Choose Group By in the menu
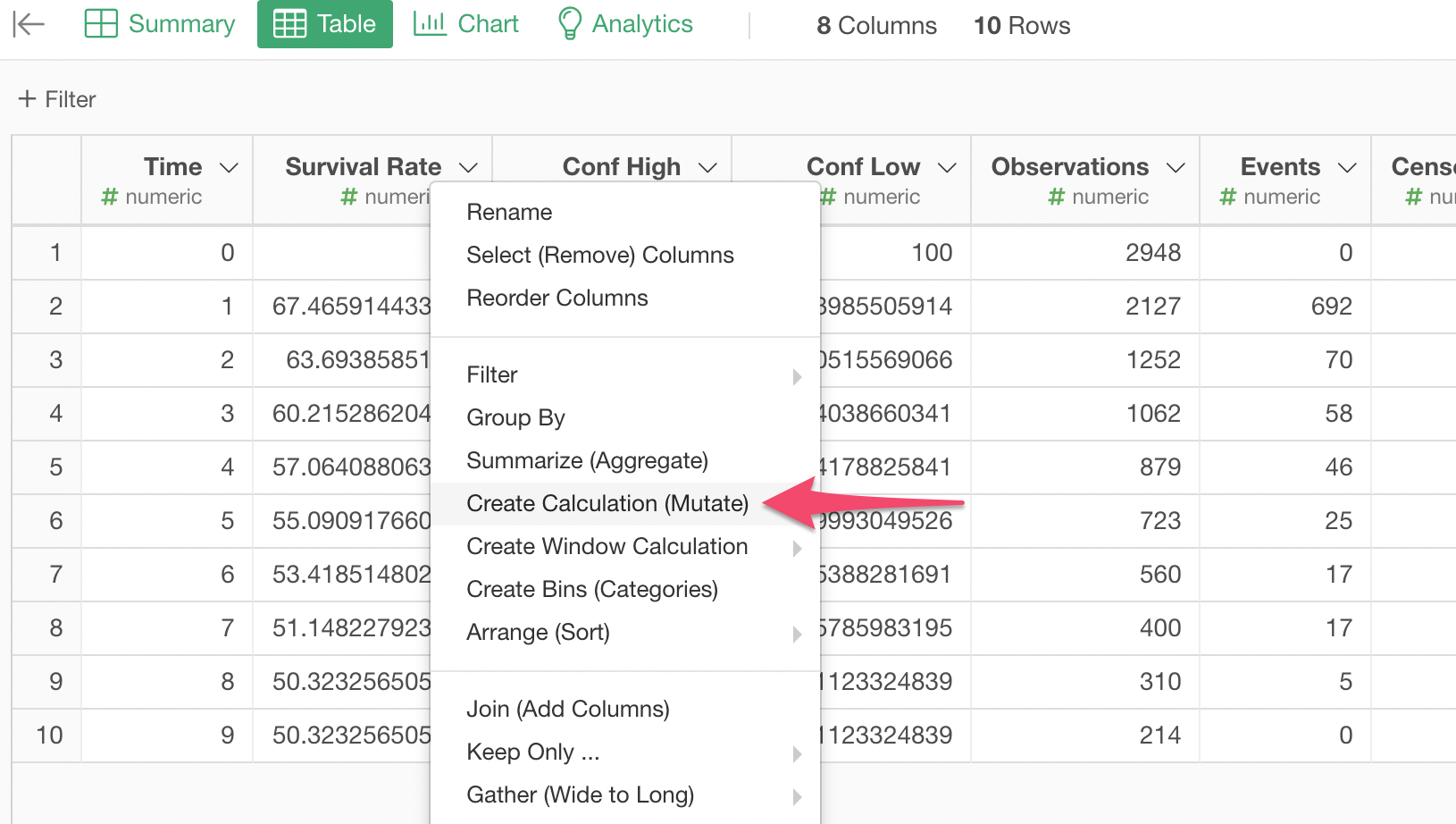The width and height of the screenshot is (1456, 824). (x=515, y=417)
